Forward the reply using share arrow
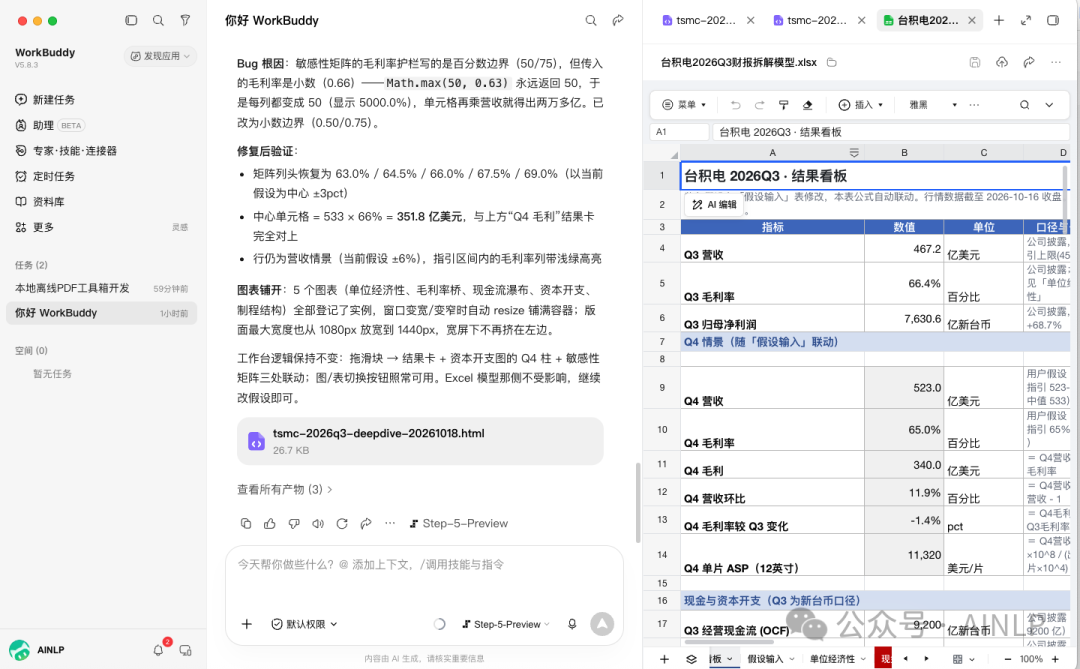This screenshot has width=1080, height=669. pyautogui.click(x=366, y=524)
